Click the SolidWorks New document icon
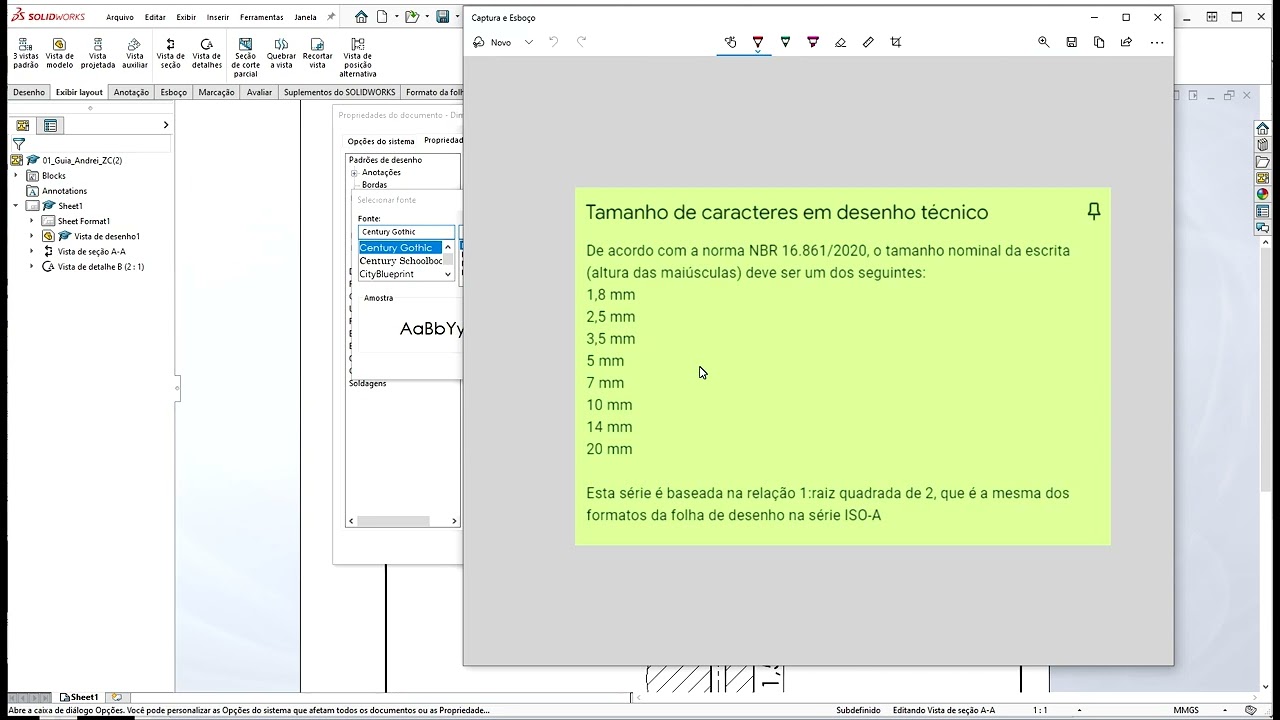 point(382,17)
